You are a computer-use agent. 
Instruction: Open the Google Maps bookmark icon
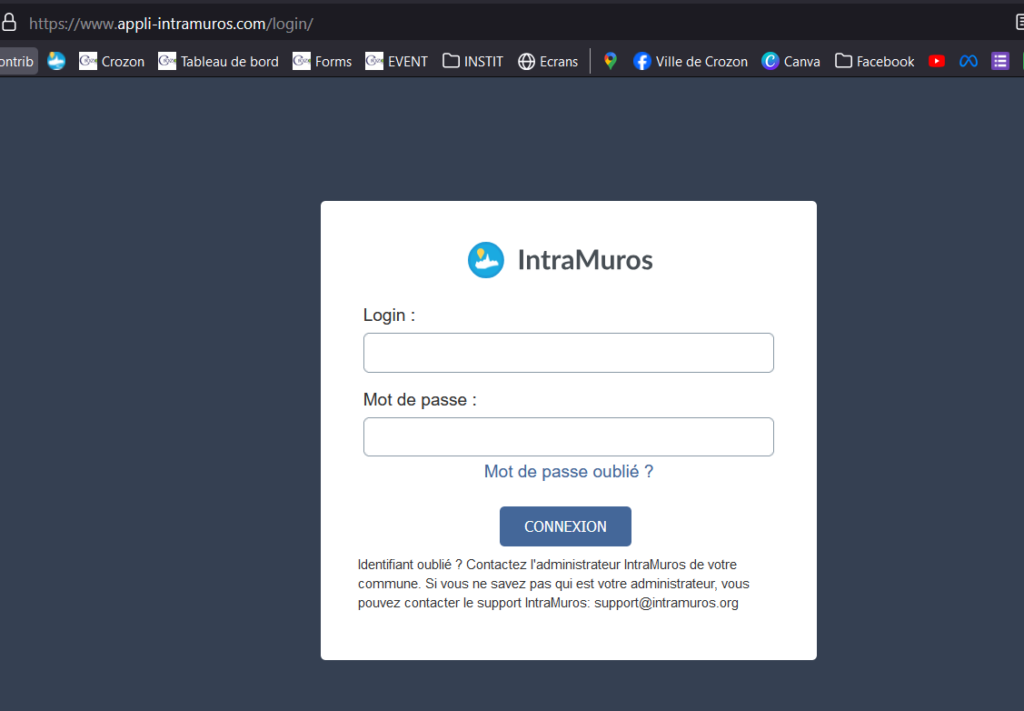tap(611, 61)
